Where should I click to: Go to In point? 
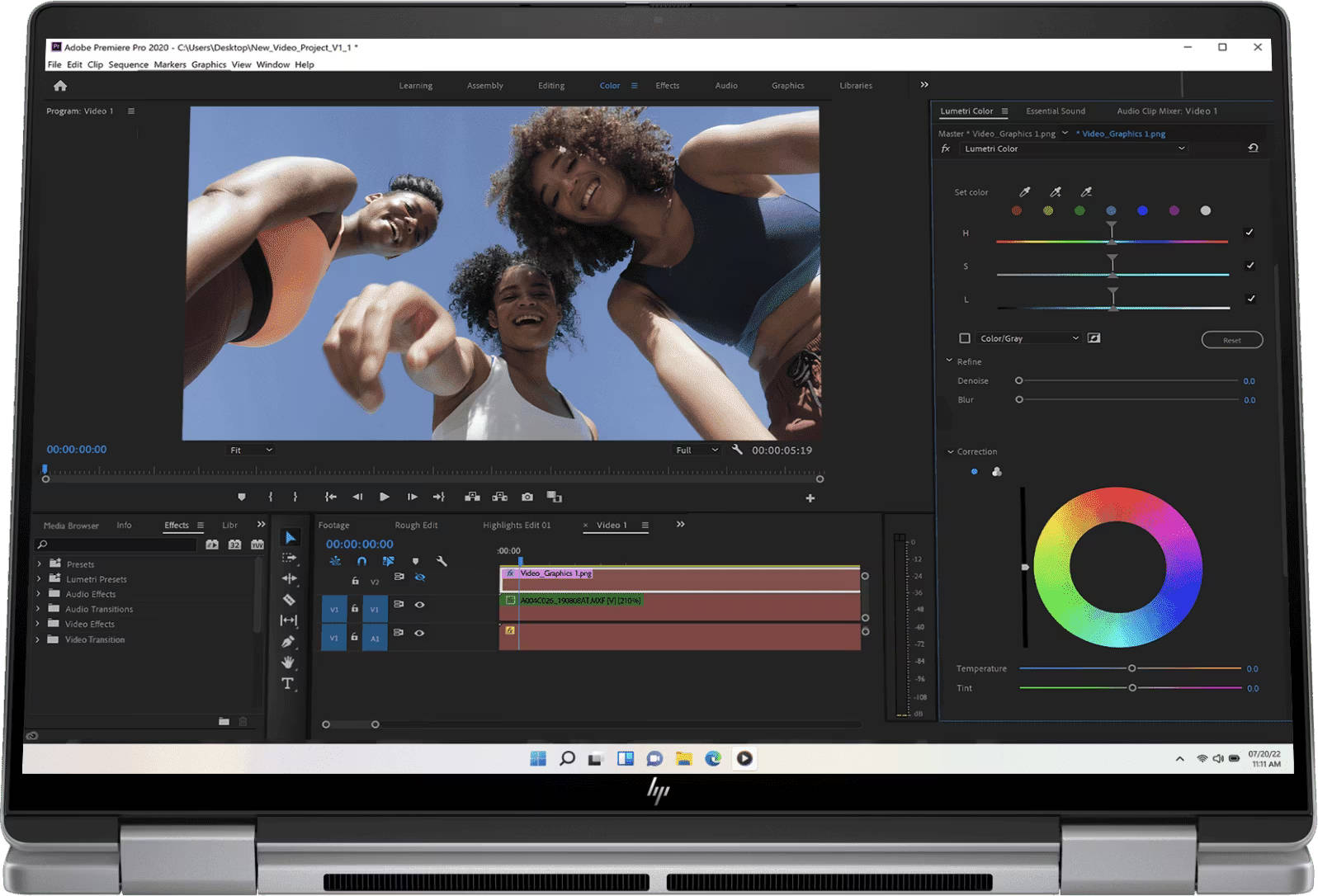point(330,497)
